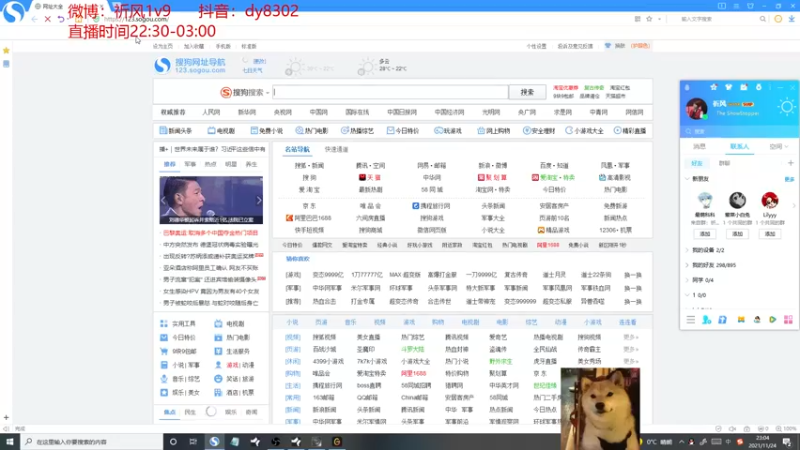The width and height of the screenshot is (800, 450).
Task: Click 设为主页 link at the top
Action: 163,46
